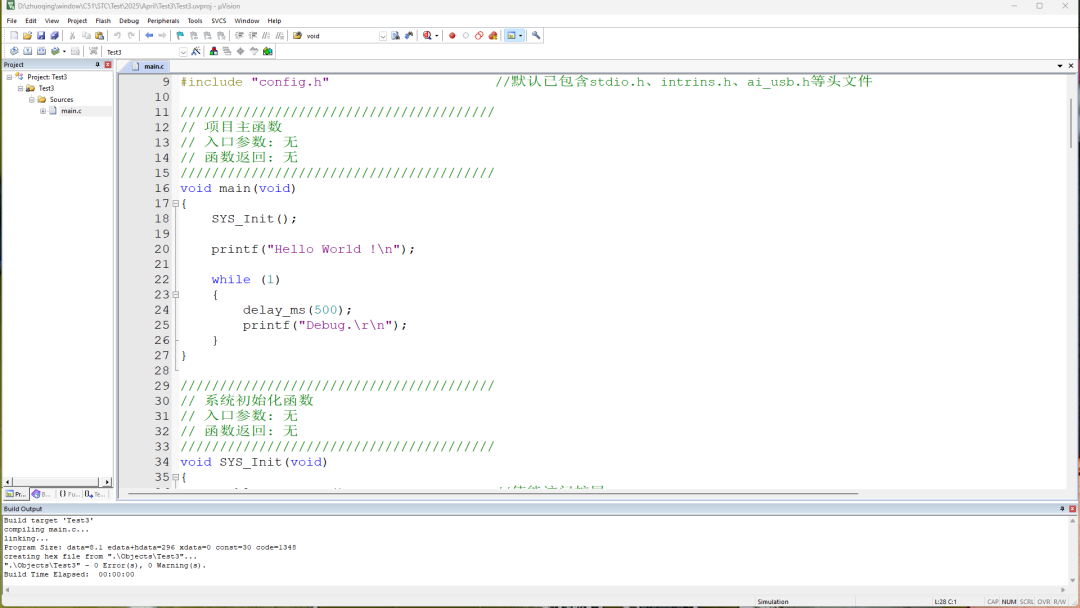
Task: Click the Kill all breakpoints icon
Action: (x=493, y=36)
